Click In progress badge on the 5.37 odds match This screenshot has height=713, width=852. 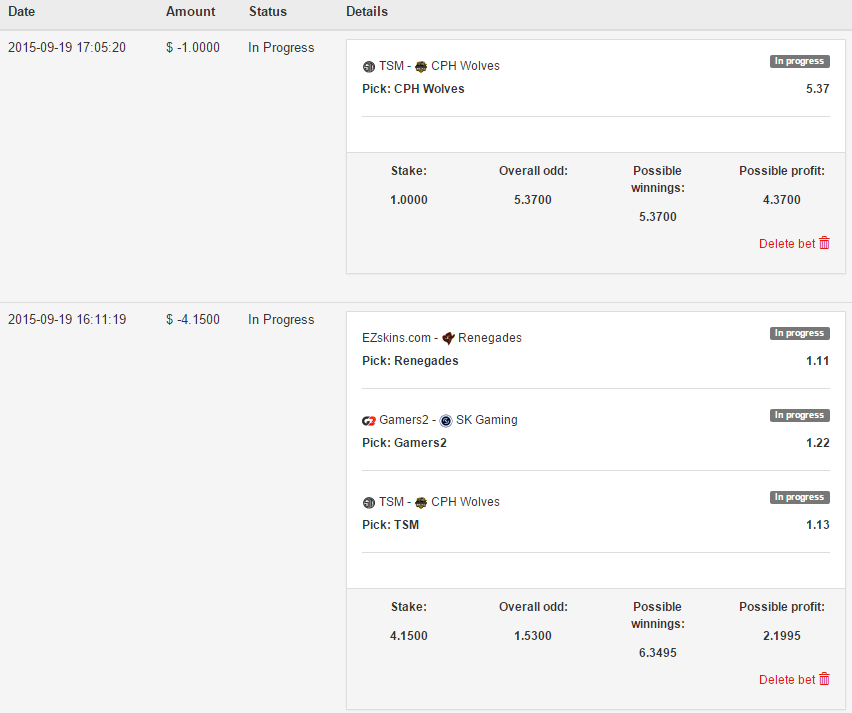pyautogui.click(x=799, y=61)
